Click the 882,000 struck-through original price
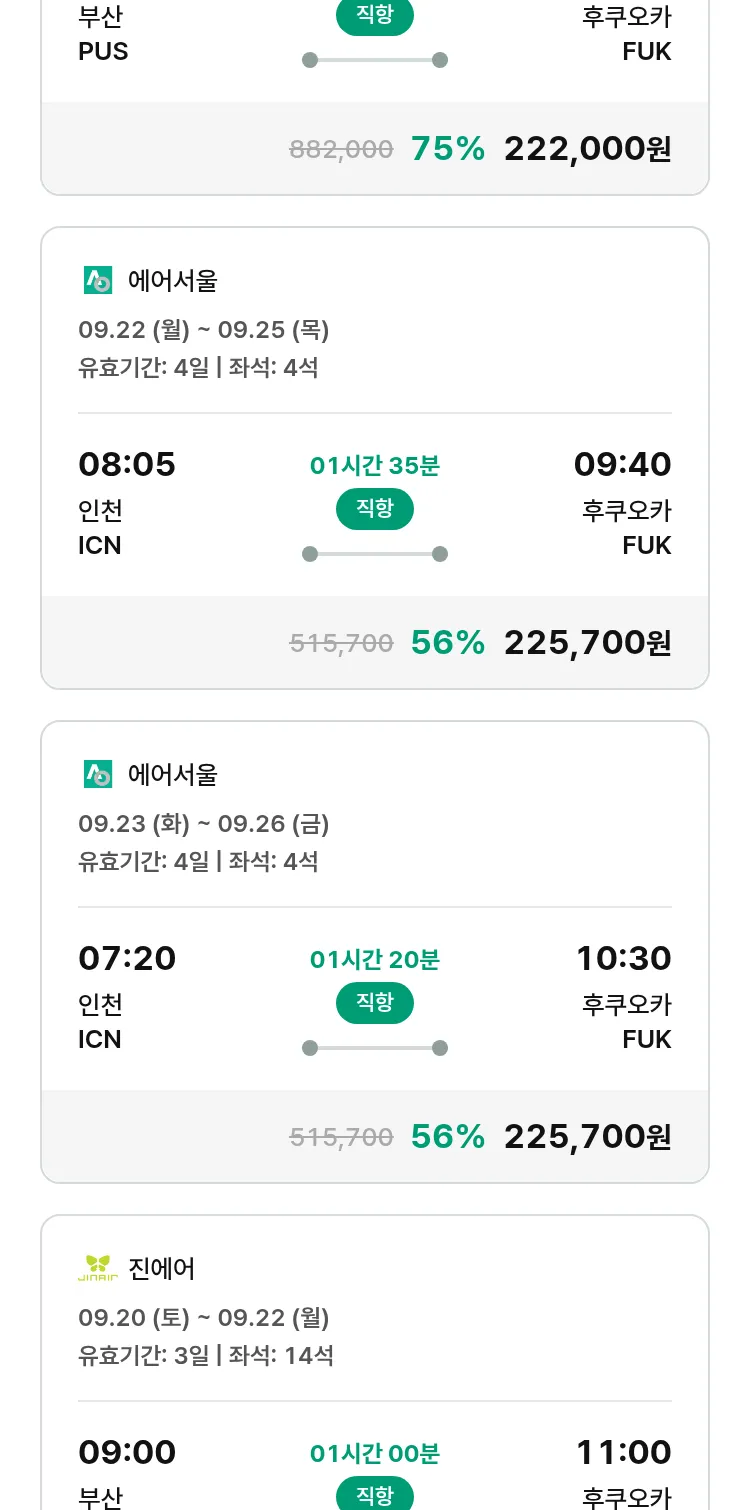Image resolution: width=750 pixels, height=1510 pixels. [341, 150]
